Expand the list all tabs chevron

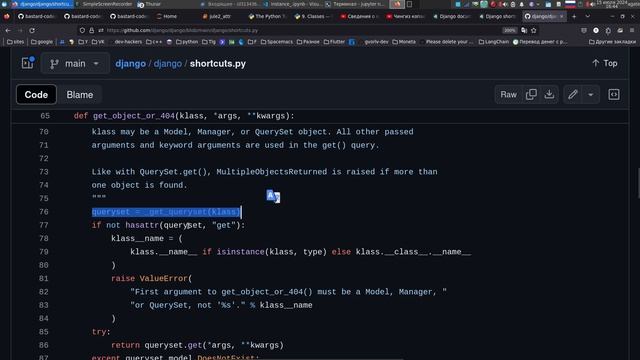pos(587,16)
